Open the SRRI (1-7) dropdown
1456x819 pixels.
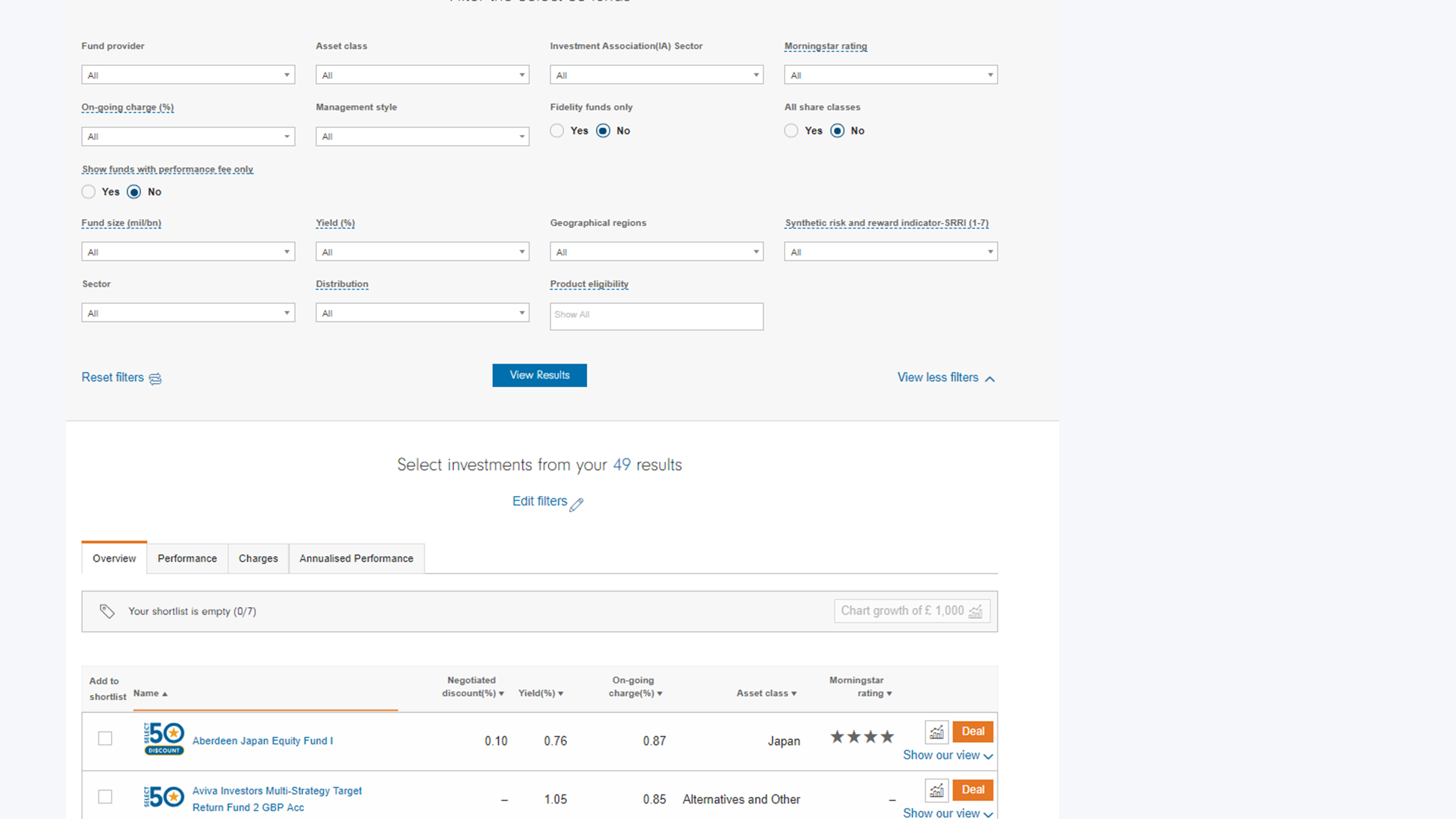tap(891, 252)
